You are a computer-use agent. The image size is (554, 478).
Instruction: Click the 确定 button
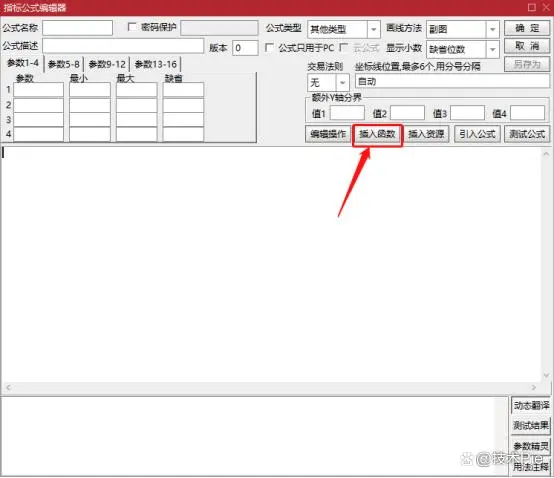click(527, 28)
